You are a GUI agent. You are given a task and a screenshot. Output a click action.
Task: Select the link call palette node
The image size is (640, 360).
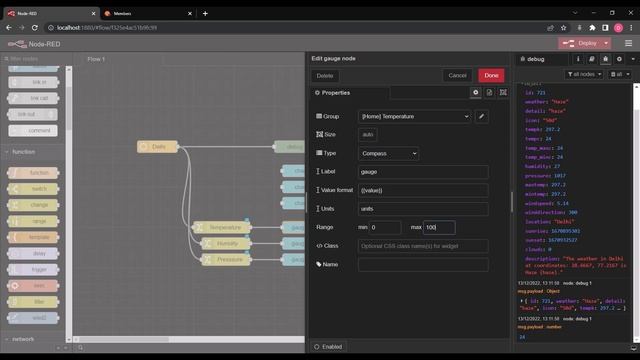click(33, 98)
